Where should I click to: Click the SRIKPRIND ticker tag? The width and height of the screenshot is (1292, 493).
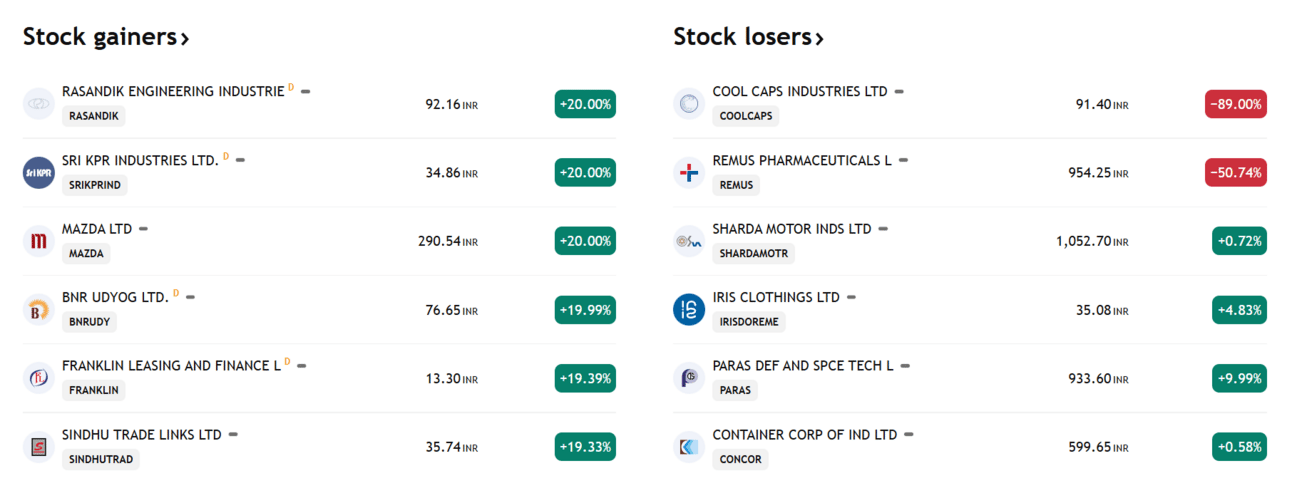tap(94, 185)
